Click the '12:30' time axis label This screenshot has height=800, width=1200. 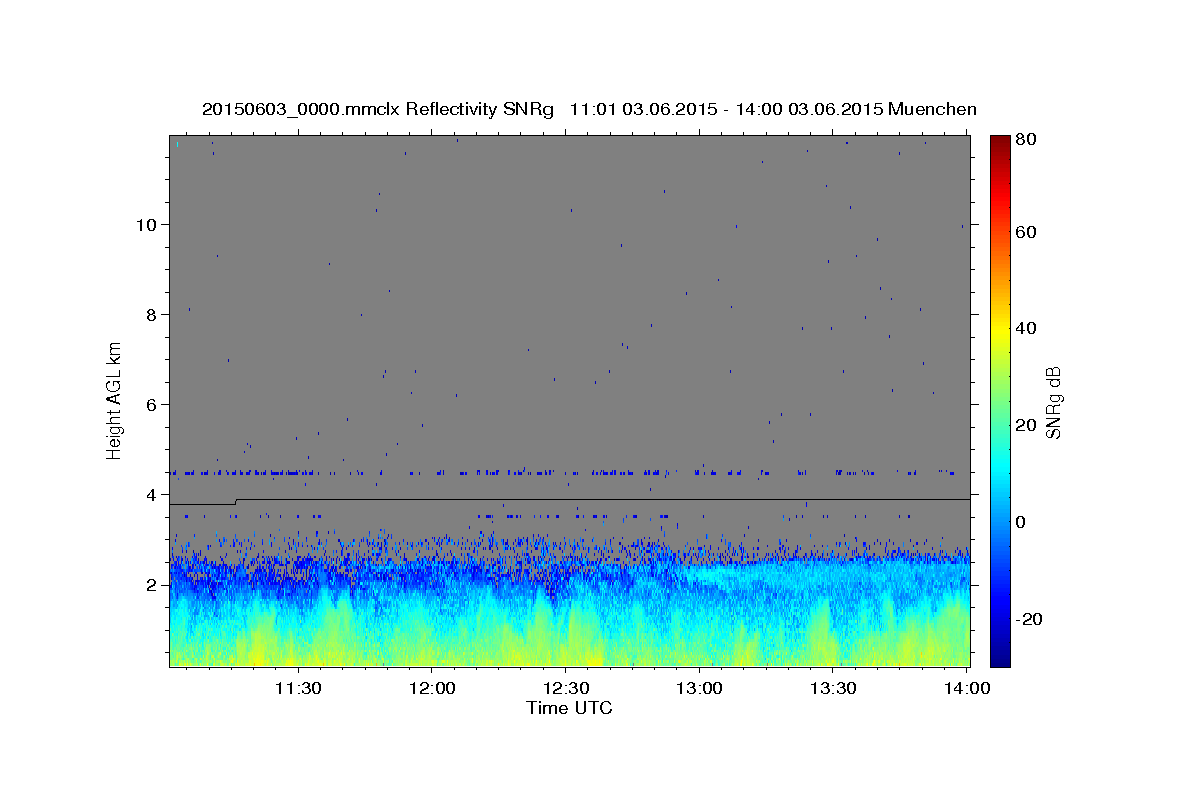566,689
